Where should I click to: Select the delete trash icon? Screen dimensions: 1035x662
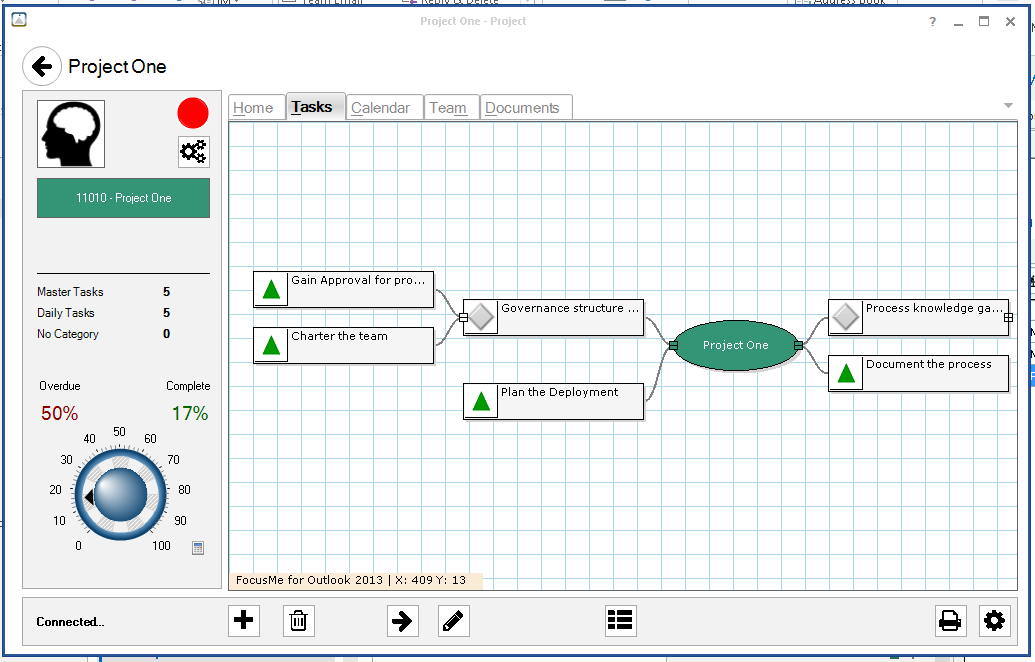coord(298,620)
